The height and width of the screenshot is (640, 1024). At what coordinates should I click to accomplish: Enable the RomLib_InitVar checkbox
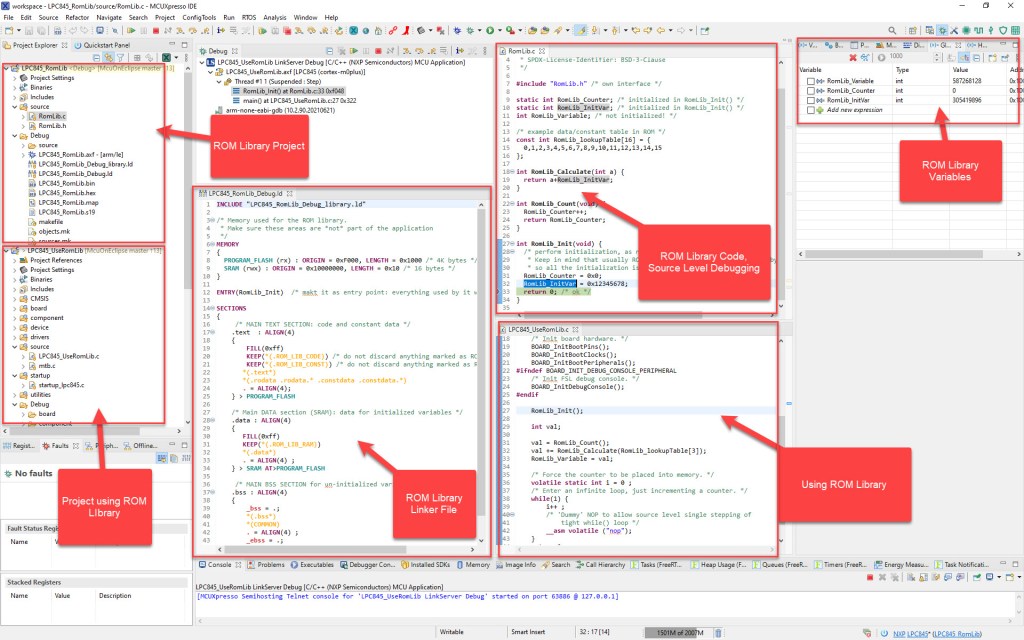[x=810, y=100]
